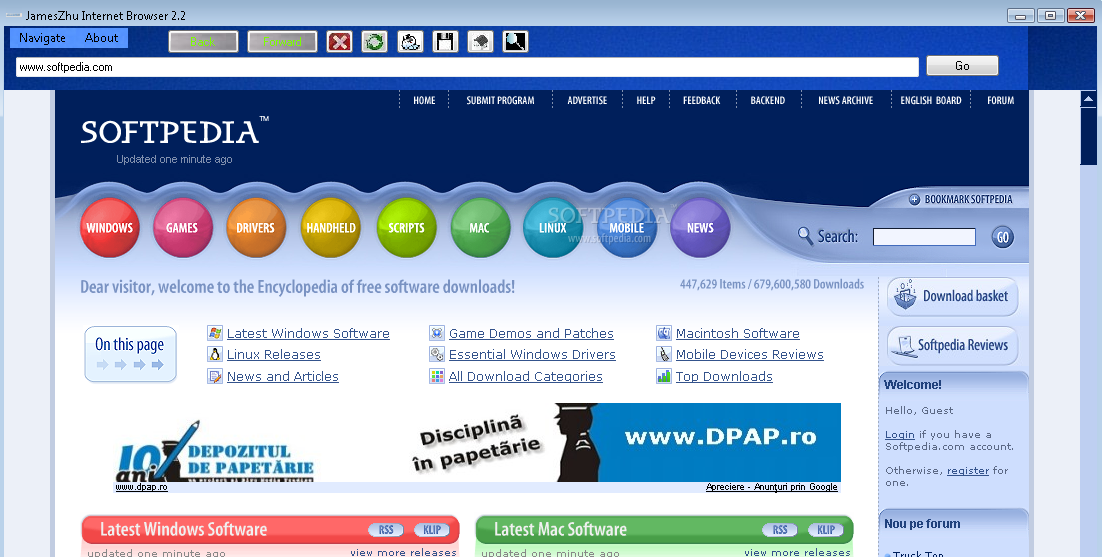The image size is (1102, 557).
Task: Click the snowman icon in the toolbar
Action: click(410, 41)
